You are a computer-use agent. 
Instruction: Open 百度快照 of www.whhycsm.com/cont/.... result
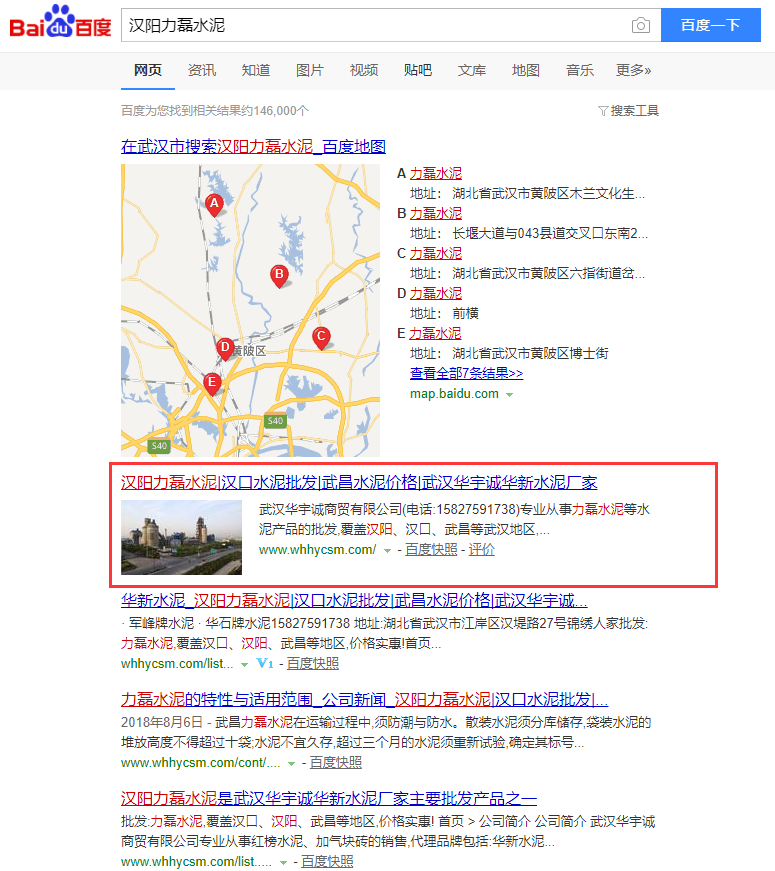(x=336, y=763)
